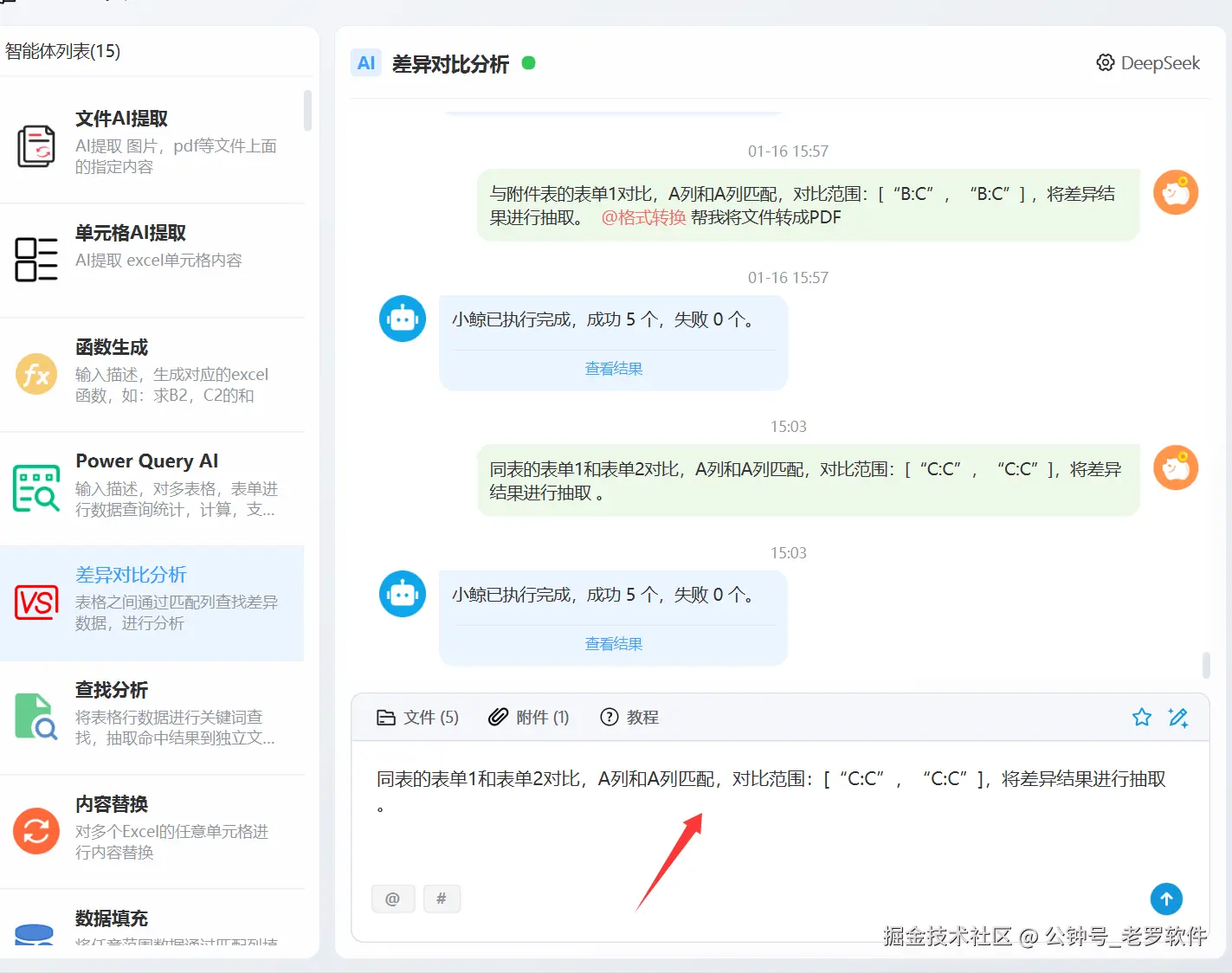The image size is (1232, 973).
Task: Click the DeepSeek model gear icon
Action: [1105, 62]
